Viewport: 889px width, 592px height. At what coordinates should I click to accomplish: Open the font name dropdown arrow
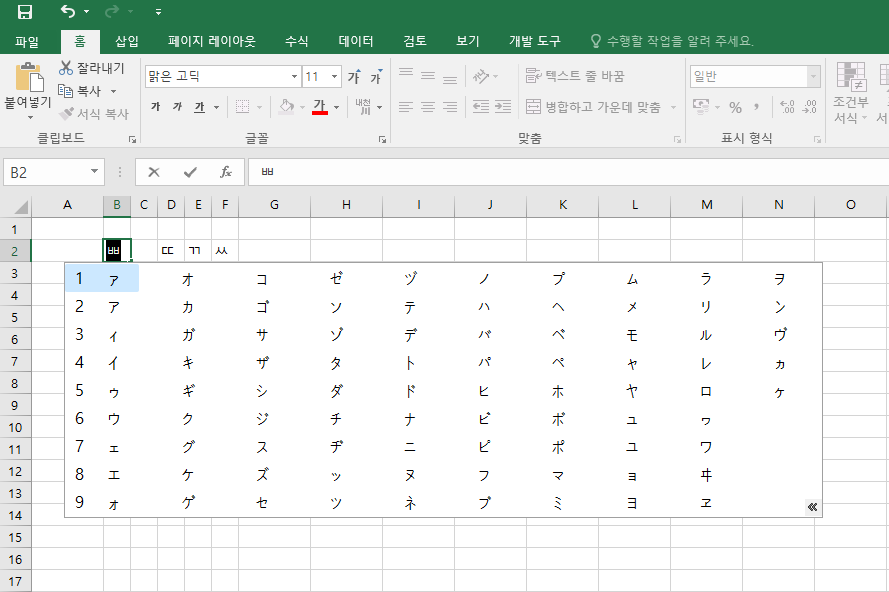(x=294, y=77)
